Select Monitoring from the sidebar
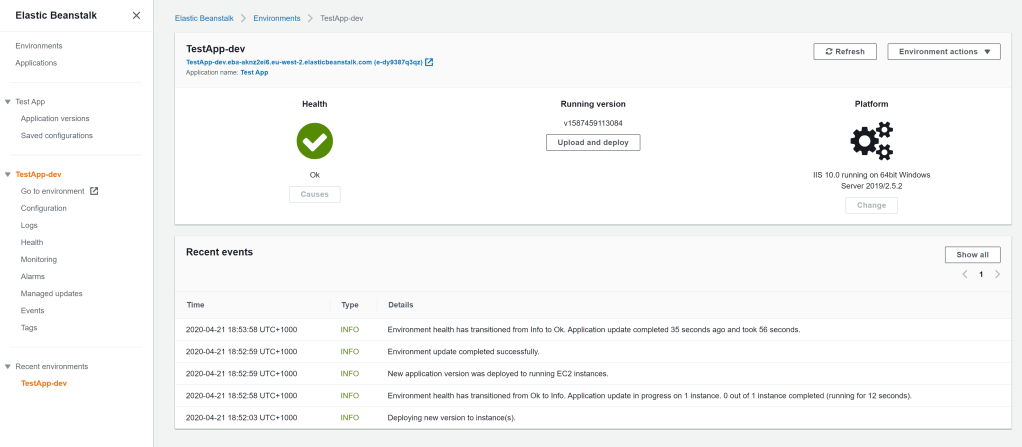Viewport: 1022px width, 447px height. pyautogui.click(x=39, y=259)
